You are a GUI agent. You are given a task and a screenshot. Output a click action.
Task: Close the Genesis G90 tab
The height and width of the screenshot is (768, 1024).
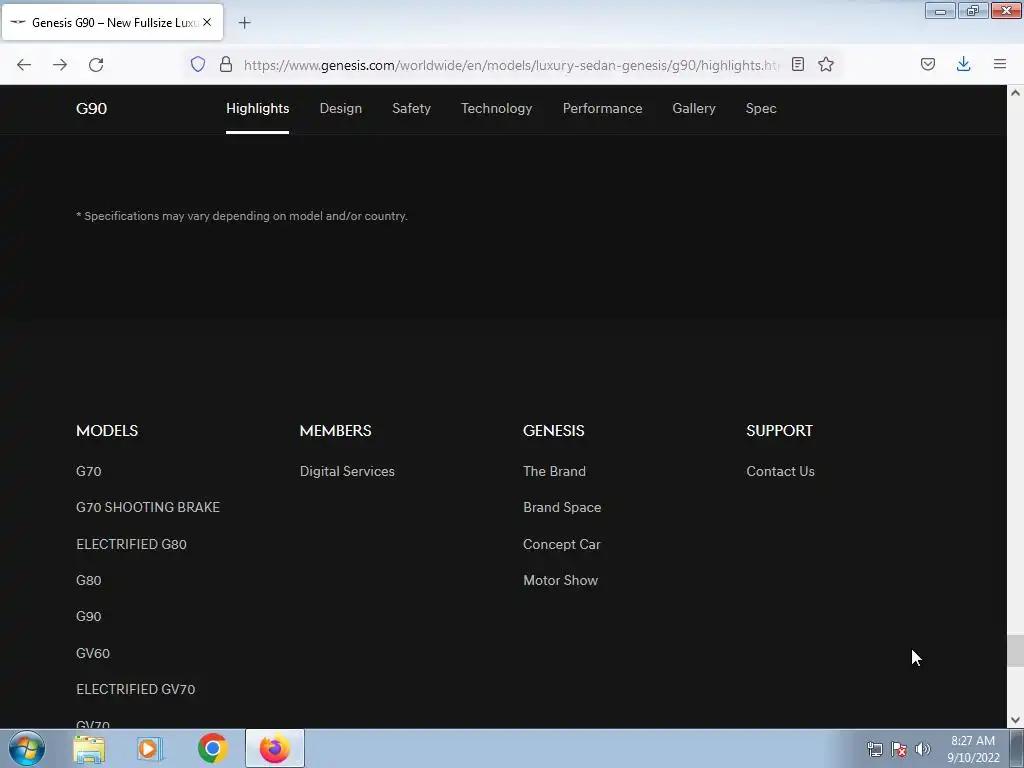[207, 22]
